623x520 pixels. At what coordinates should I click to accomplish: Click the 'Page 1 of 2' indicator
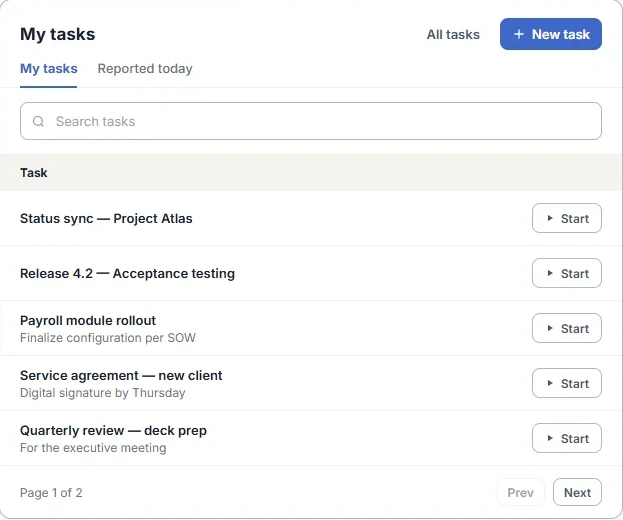(x=51, y=493)
